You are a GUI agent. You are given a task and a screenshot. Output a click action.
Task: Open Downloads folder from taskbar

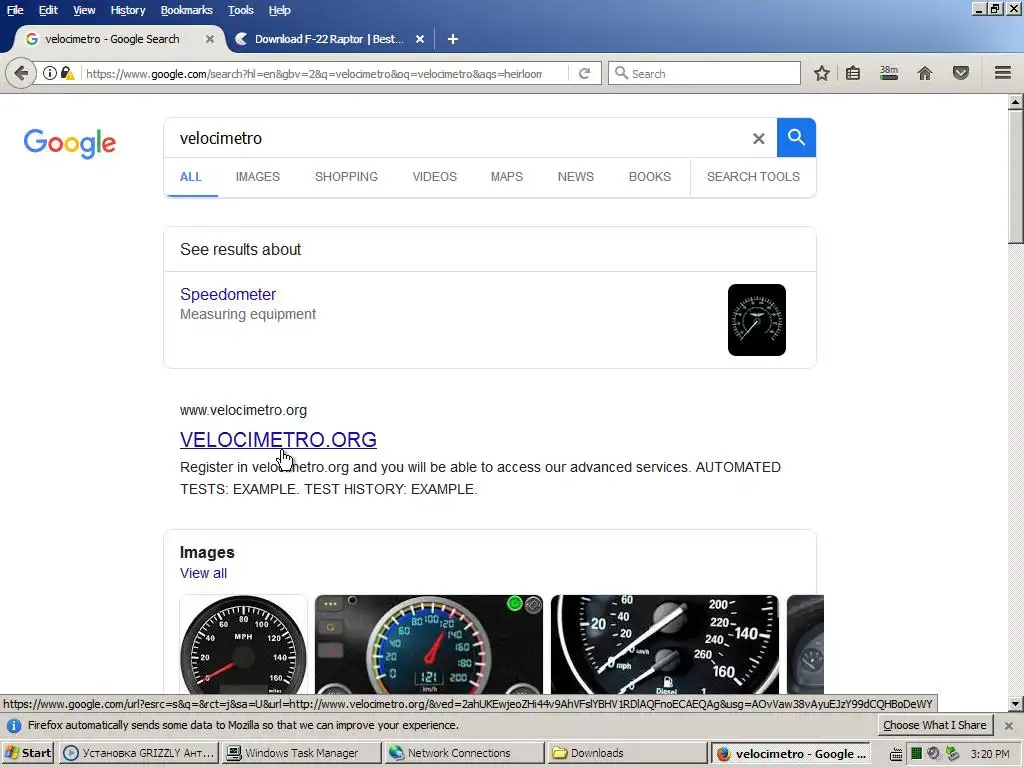tap(627, 753)
